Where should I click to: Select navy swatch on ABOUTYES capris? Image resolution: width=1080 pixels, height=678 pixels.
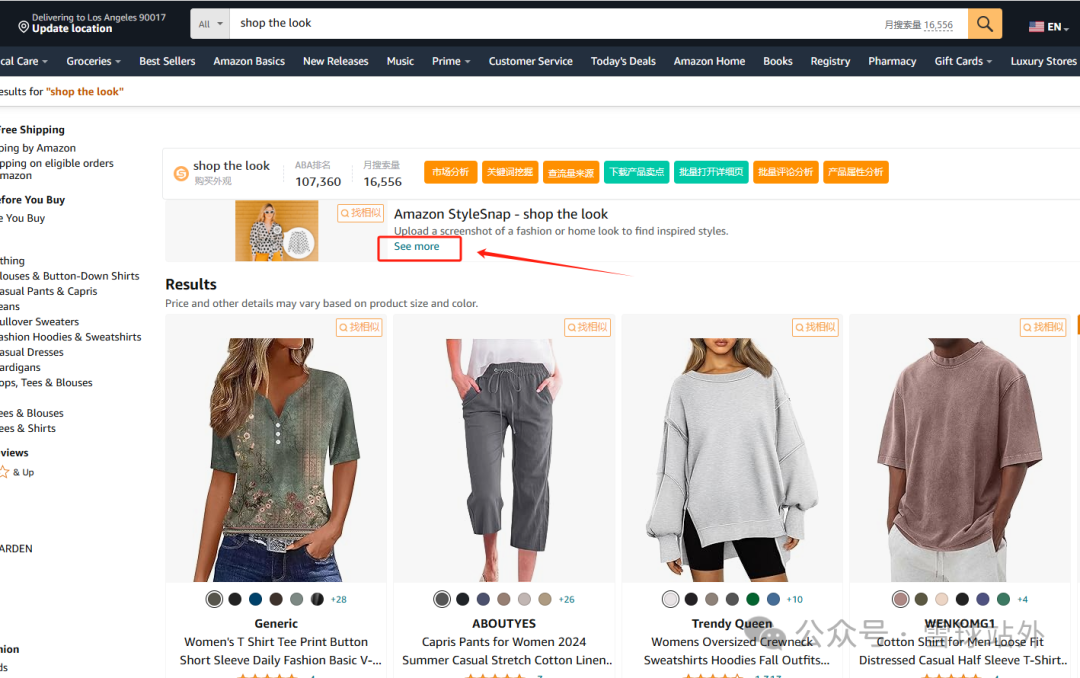(x=484, y=599)
